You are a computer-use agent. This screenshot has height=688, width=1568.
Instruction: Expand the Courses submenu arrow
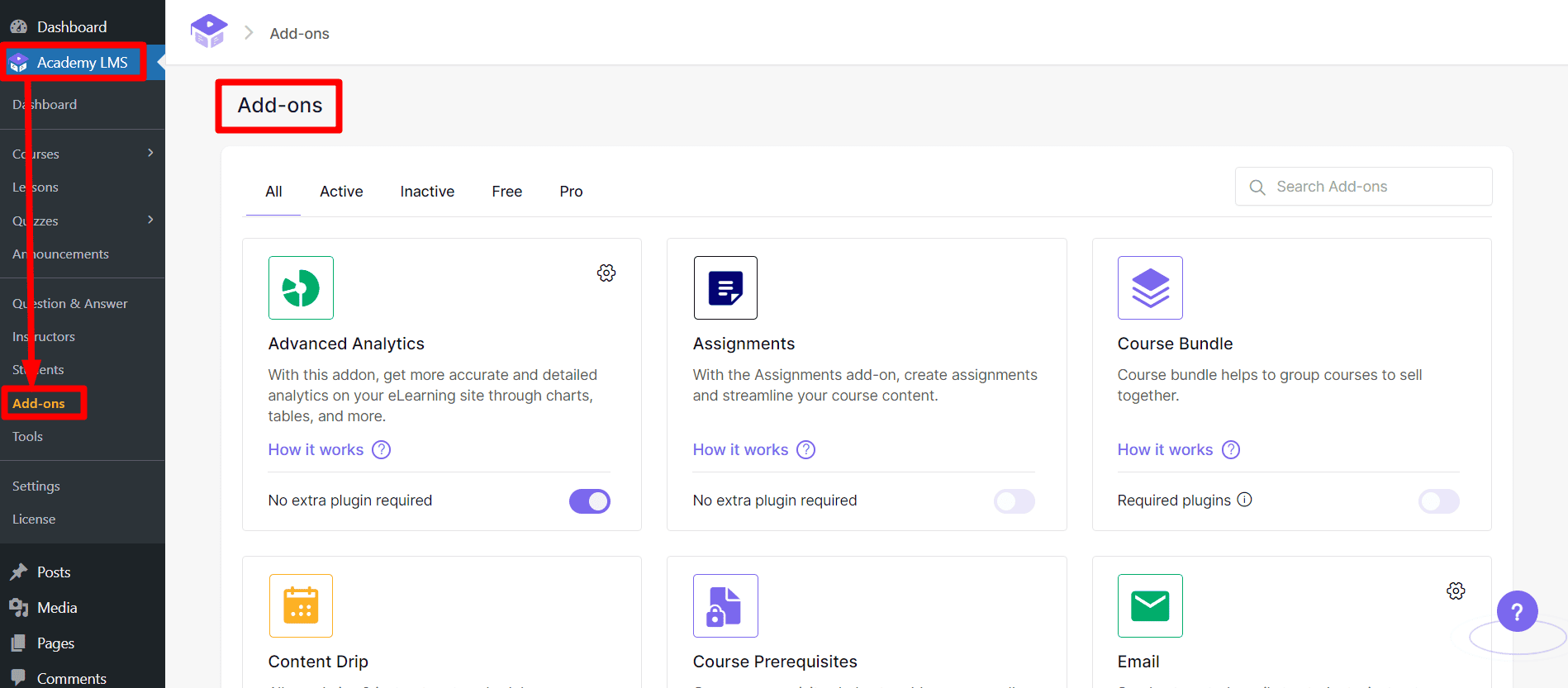click(150, 153)
